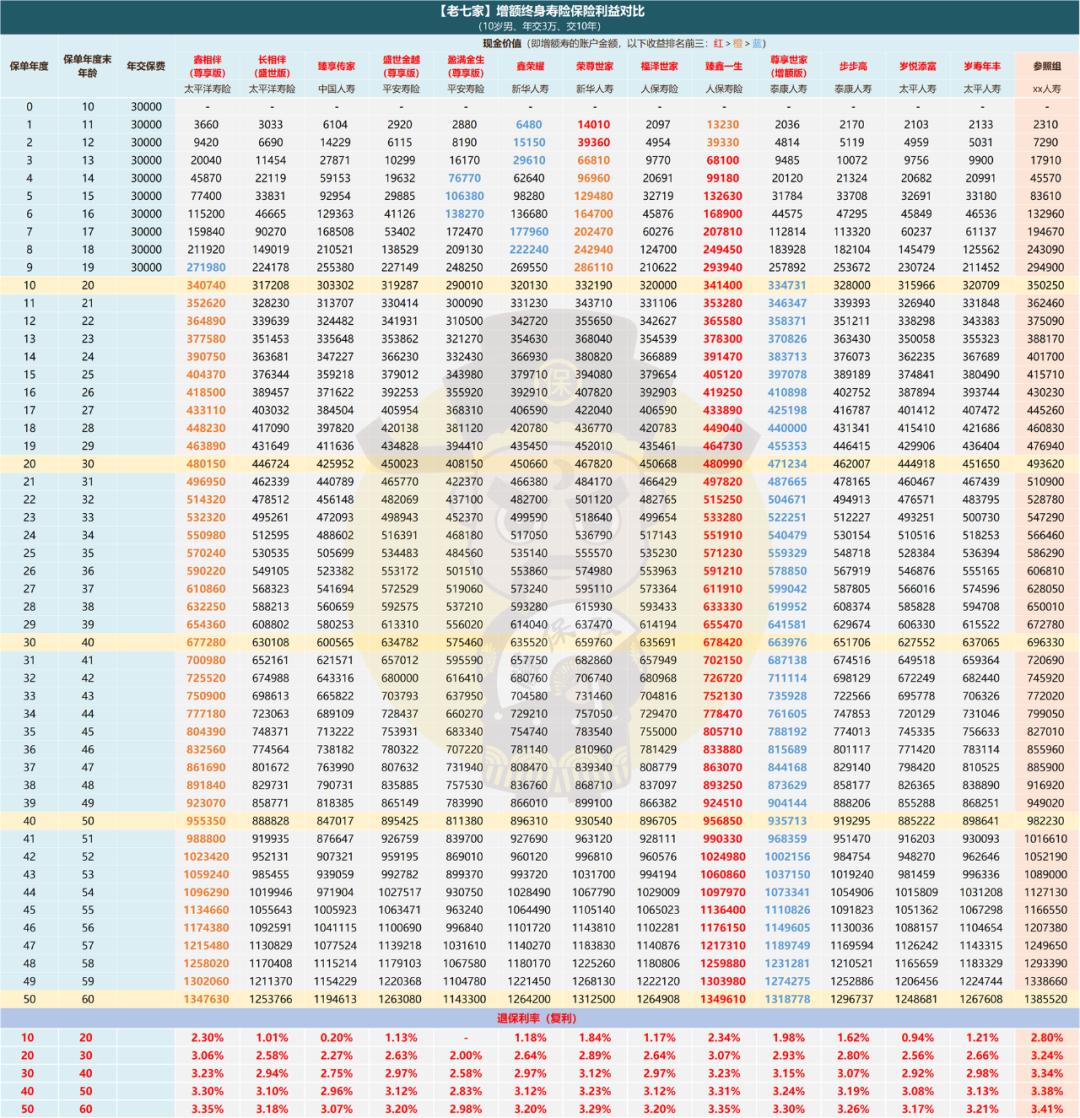Click the 荣尊世家 product header
This screenshot has width=1080, height=1118.
[x=595, y=66]
